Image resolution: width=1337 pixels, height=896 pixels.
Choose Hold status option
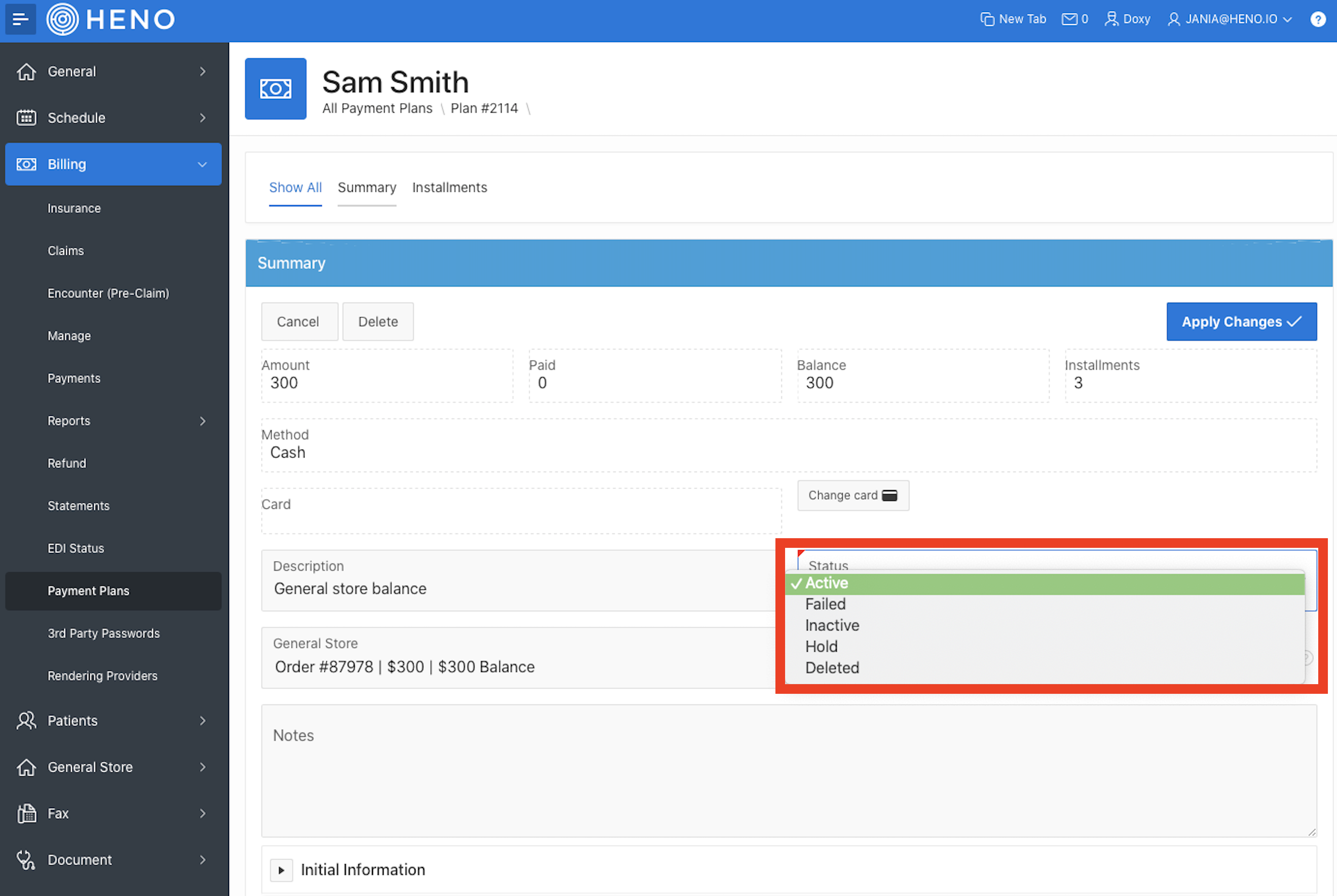821,646
